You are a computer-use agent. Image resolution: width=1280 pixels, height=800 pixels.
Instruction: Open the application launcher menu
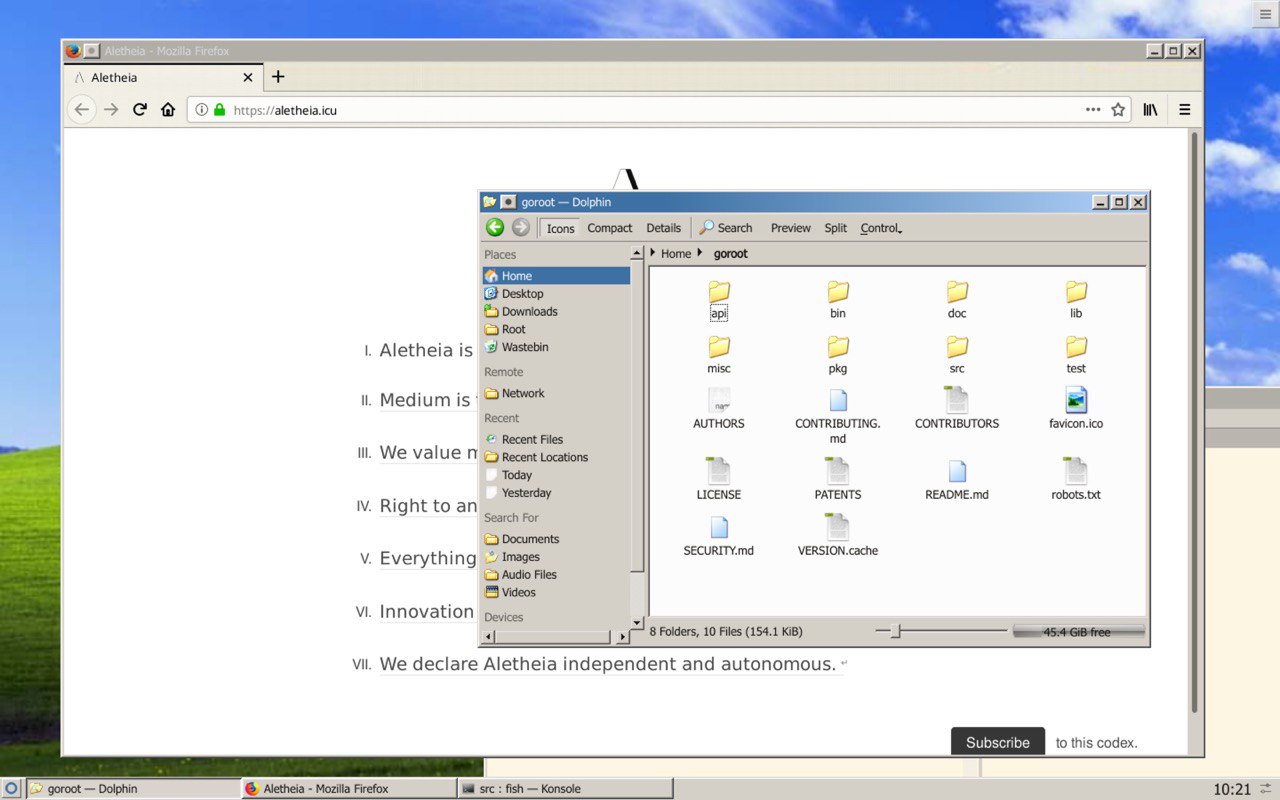(x=12, y=788)
